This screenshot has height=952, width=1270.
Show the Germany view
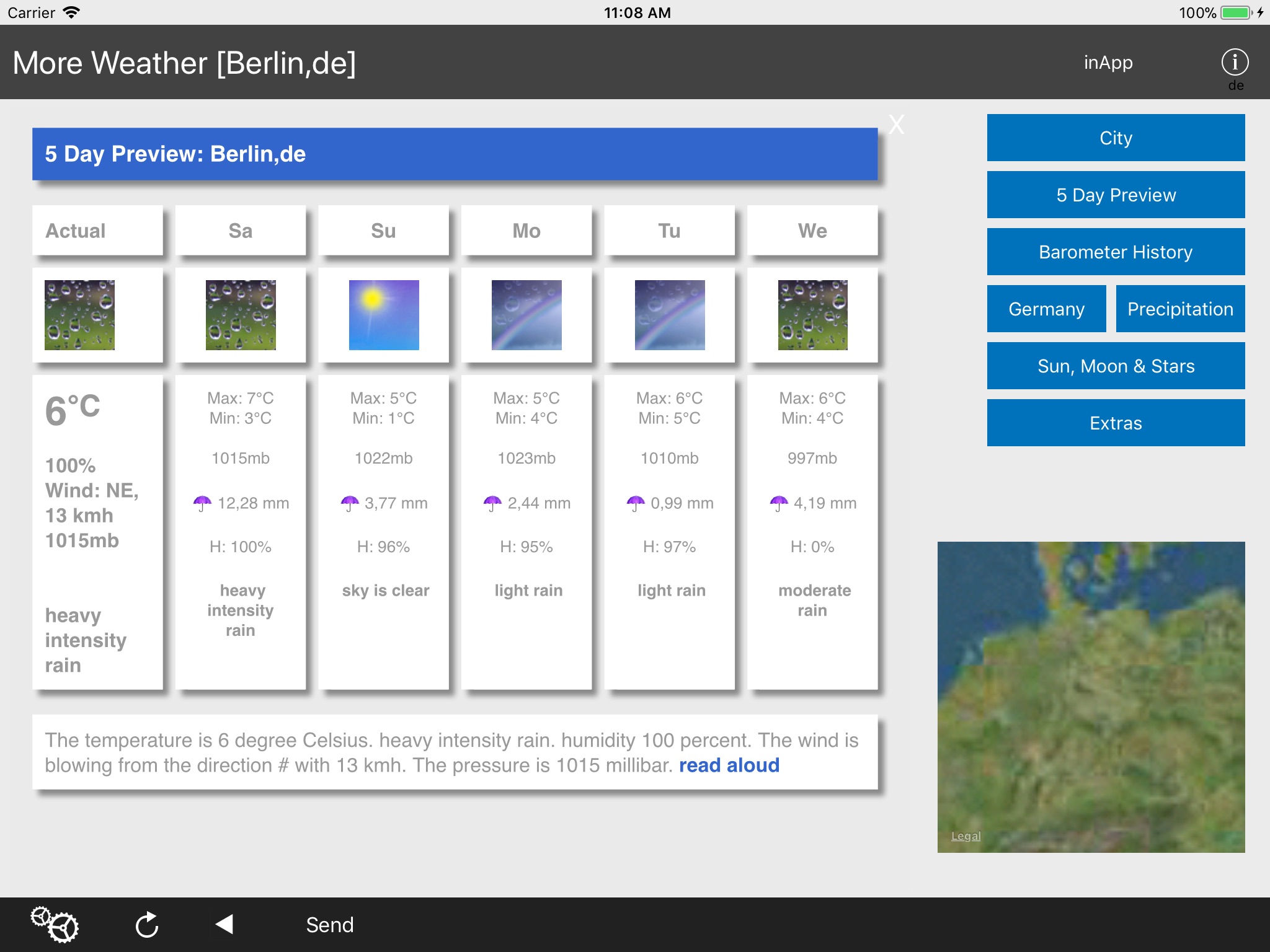coord(1046,309)
